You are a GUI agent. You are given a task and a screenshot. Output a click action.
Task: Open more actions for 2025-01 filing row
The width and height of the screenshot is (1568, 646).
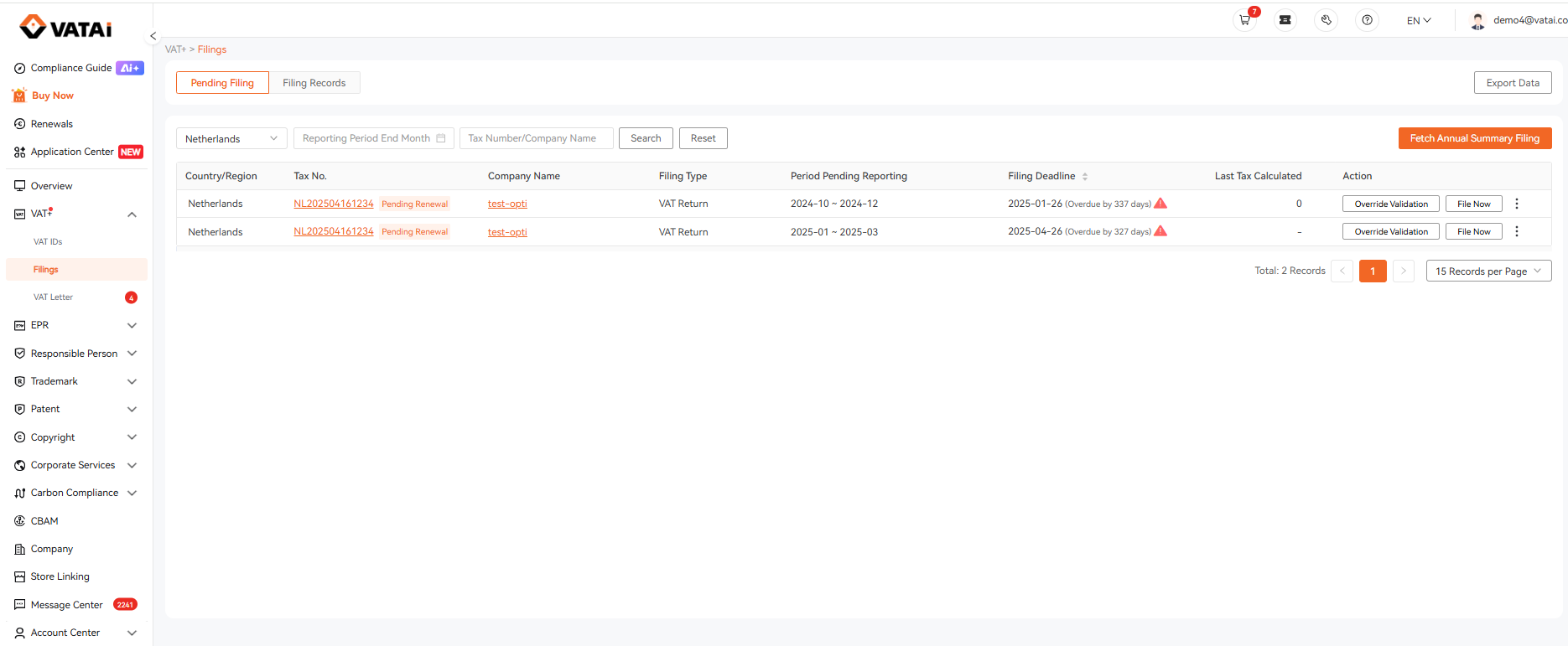click(1517, 231)
